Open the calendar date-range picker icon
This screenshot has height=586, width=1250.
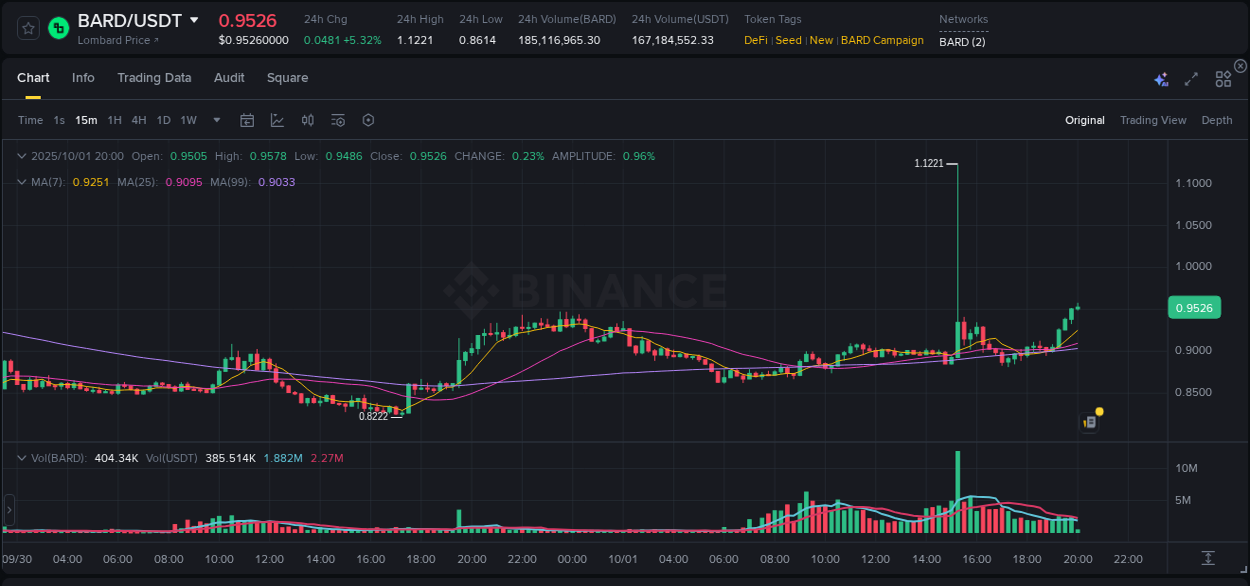pos(247,120)
